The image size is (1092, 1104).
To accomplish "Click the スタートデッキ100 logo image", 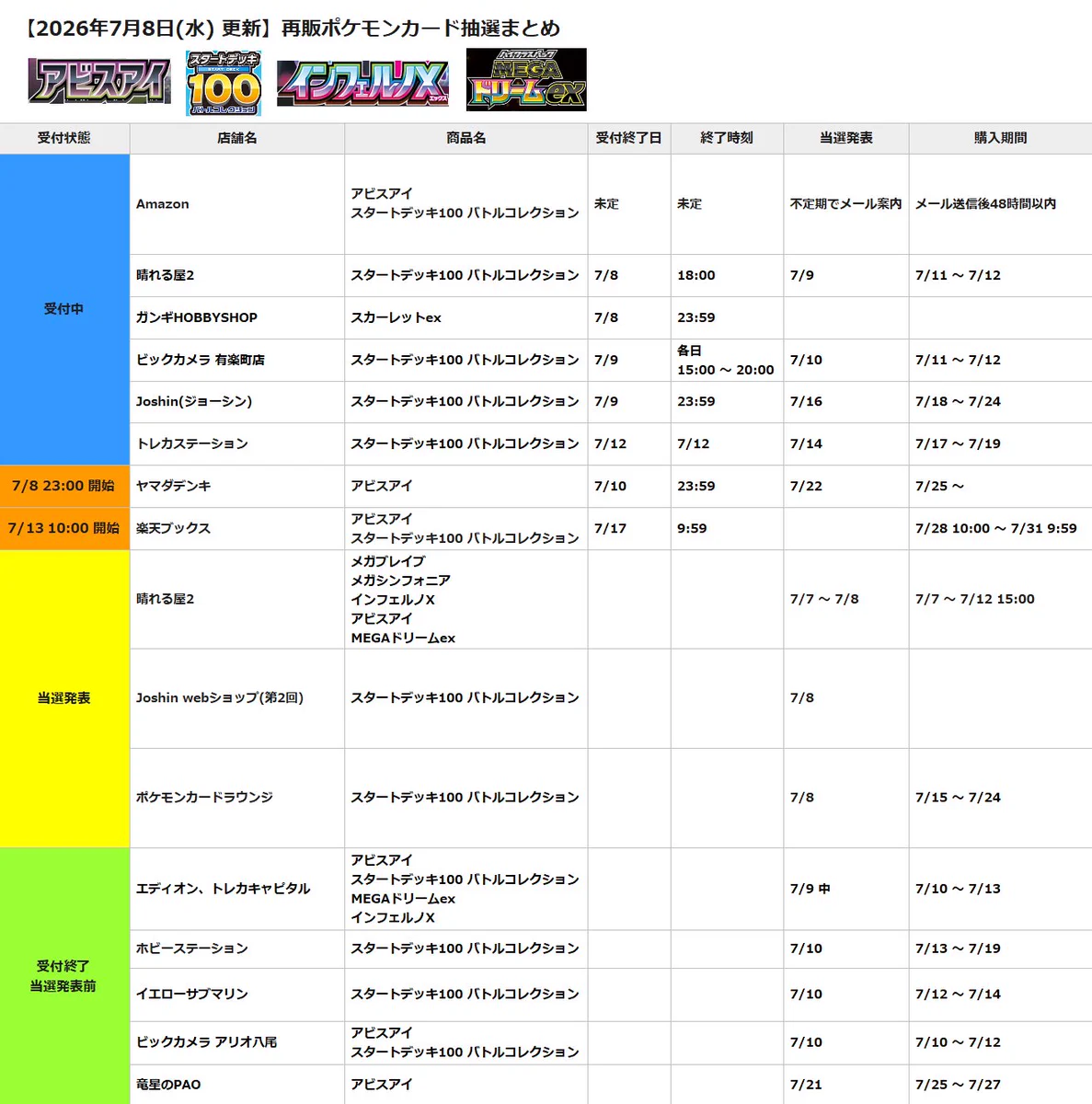I will 224,83.
